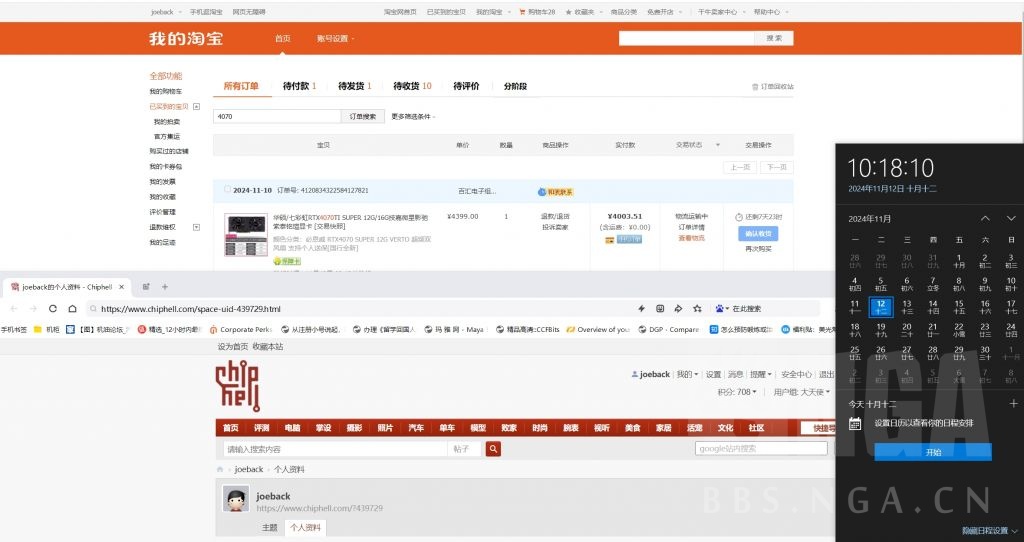
Task: Go to next month in calendar
Action: [1011, 218]
